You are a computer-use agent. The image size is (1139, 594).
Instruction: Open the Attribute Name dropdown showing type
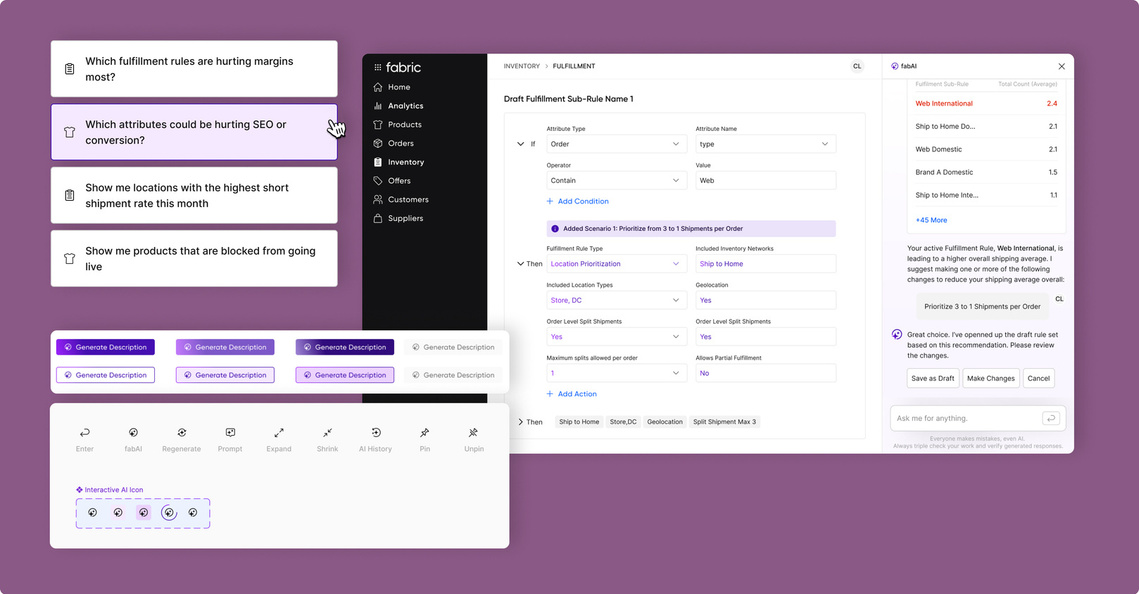(x=766, y=144)
